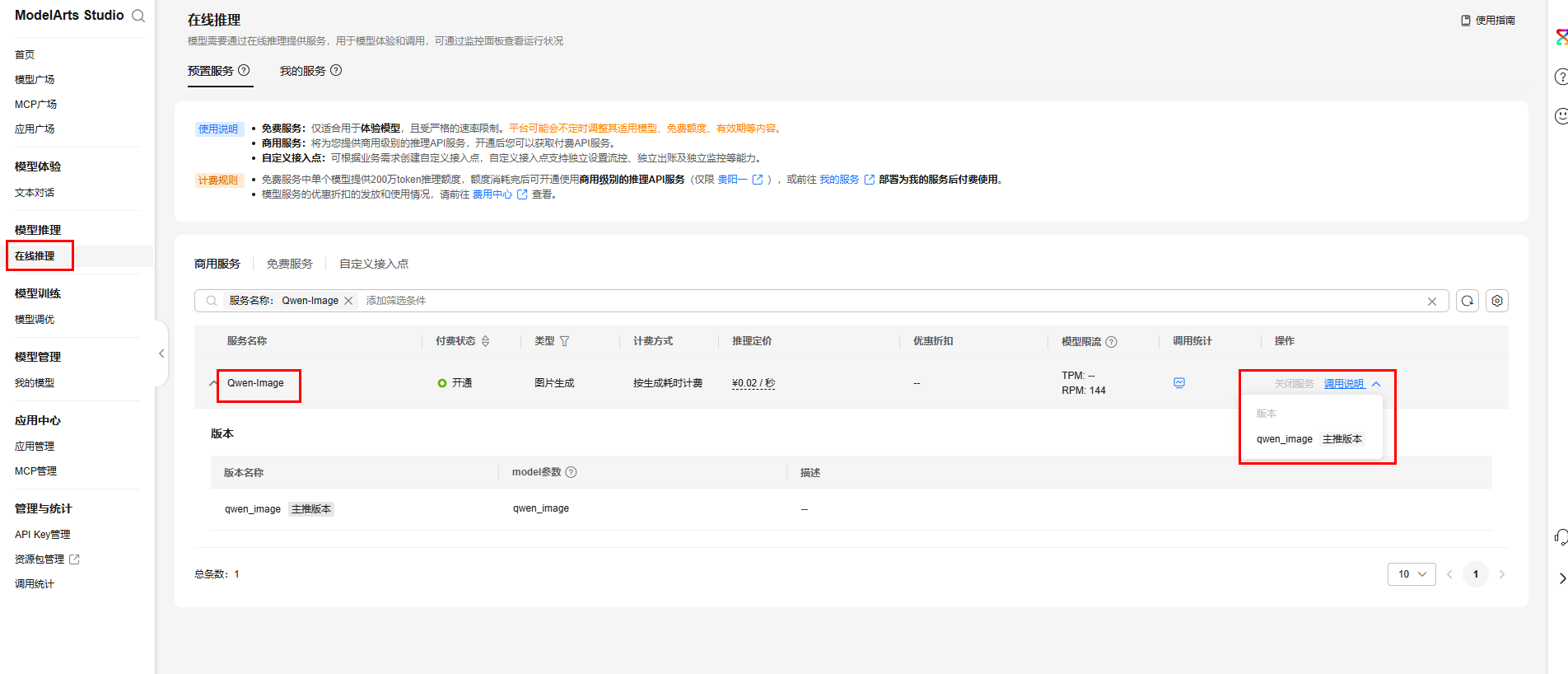
Task: Open API Key管理 in sidebar
Action: pyautogui.click(x=43, y=534)
